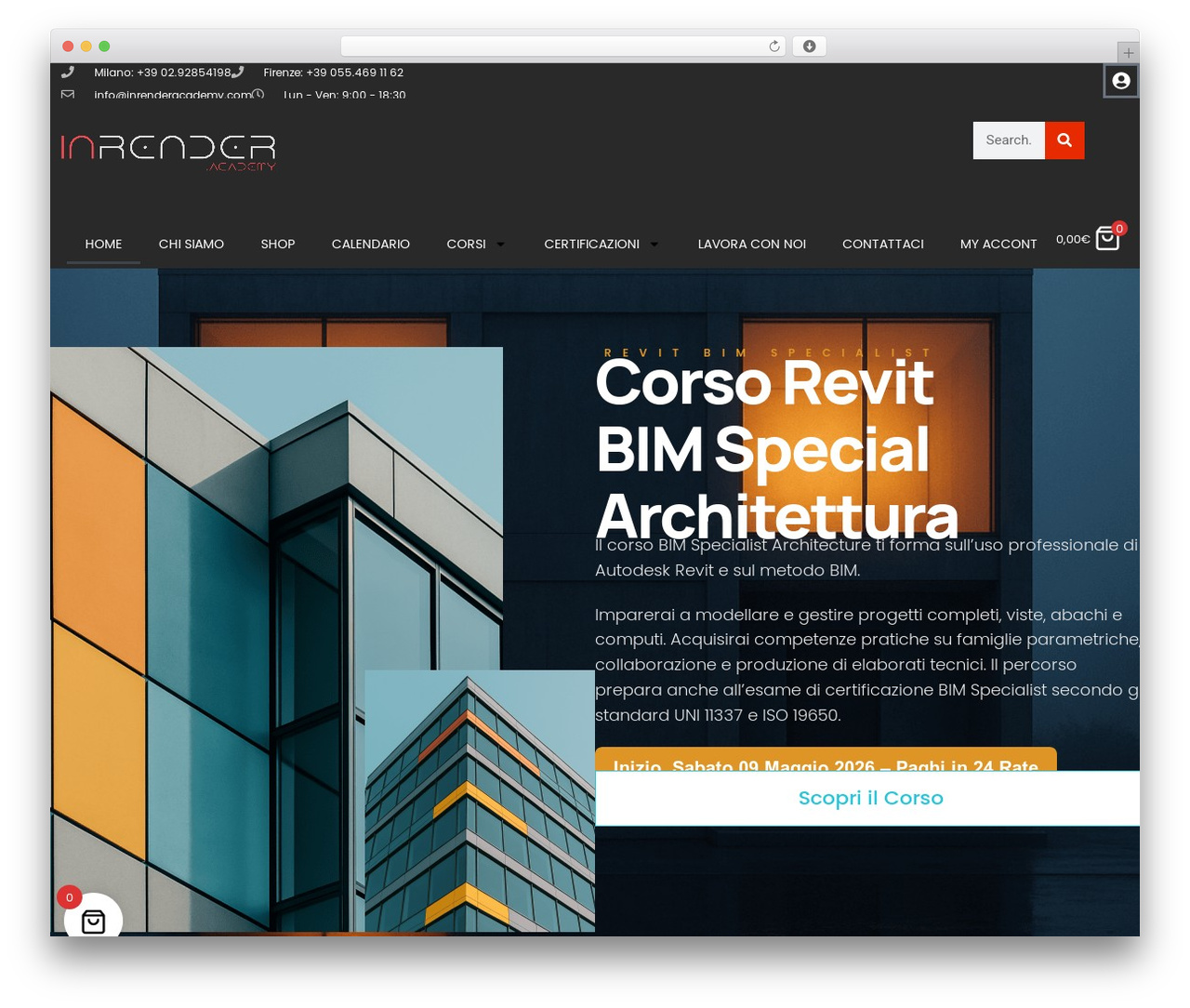Open the Chi Siamo page

[x=192, y=244]
